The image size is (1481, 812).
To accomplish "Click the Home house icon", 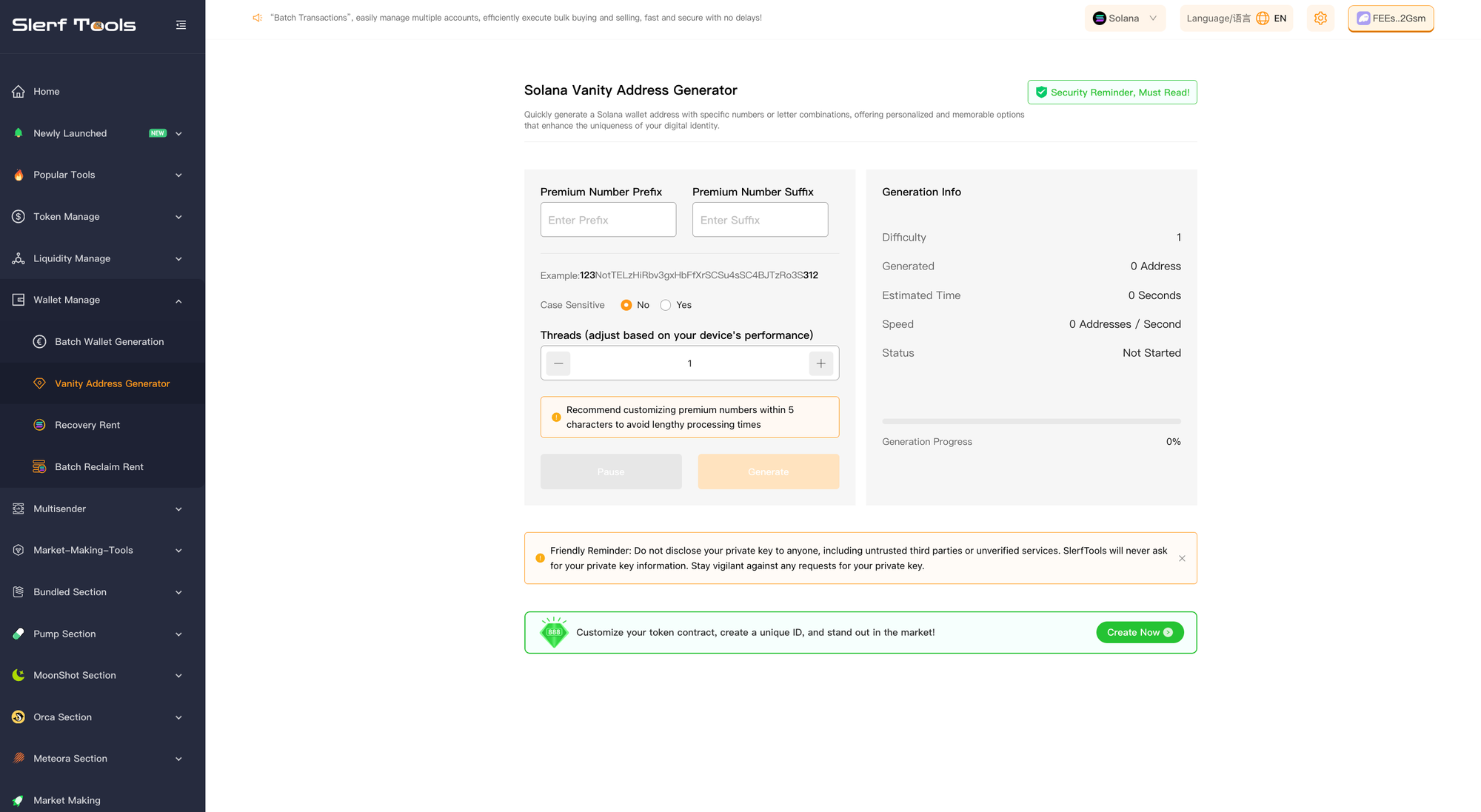I will point(19,92).
